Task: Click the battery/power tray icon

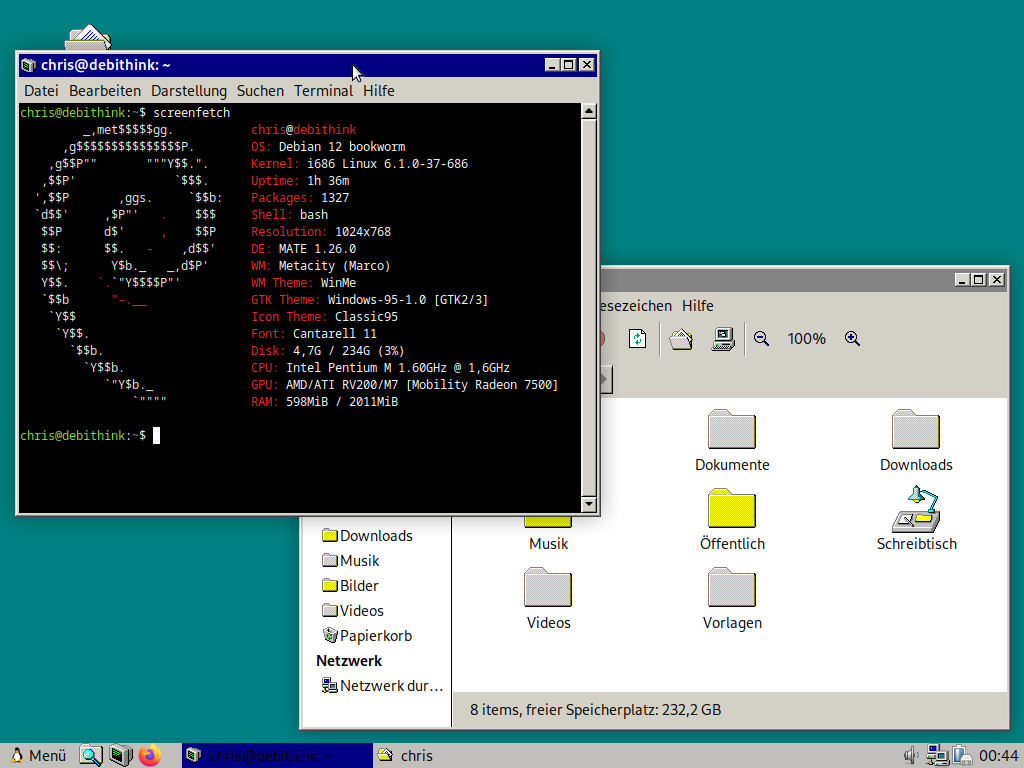Action: point(961,756)
